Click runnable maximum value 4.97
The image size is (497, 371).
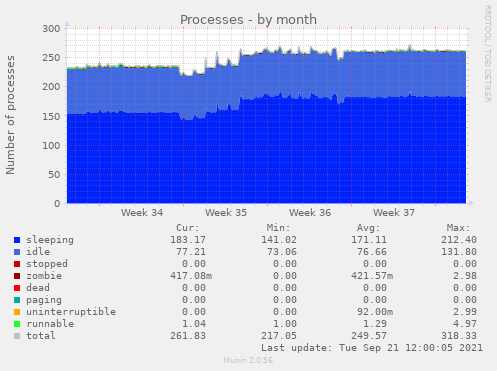coord(465,324)
